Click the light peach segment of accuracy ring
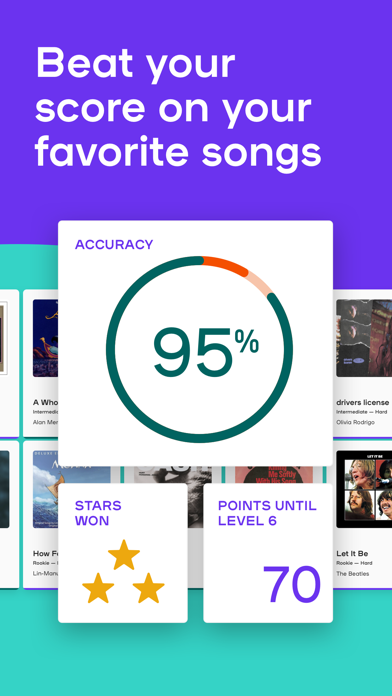The image size is (392, 696). 261,281
